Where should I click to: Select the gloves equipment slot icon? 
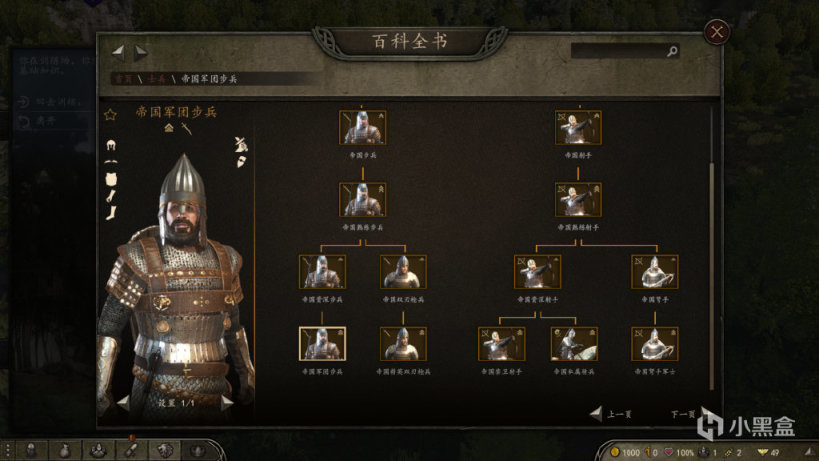pyautogui.click(x=111, y=196)
